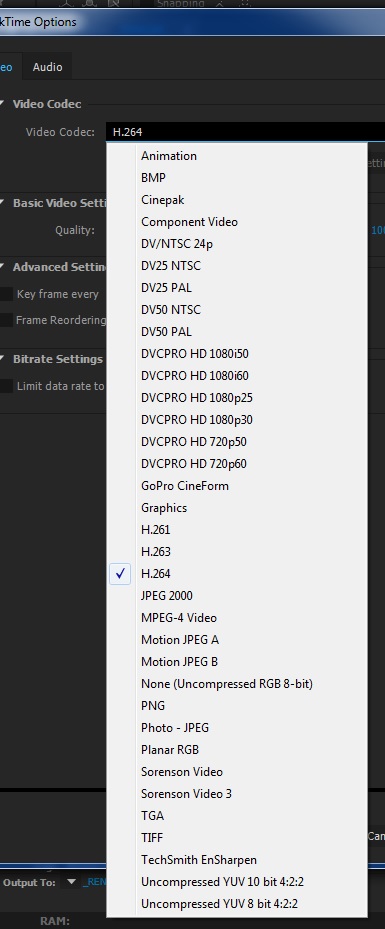Screen dimensions: 385x929
Task: Select H.264 checkmark entry in codec list
Action: coord(237,574)
